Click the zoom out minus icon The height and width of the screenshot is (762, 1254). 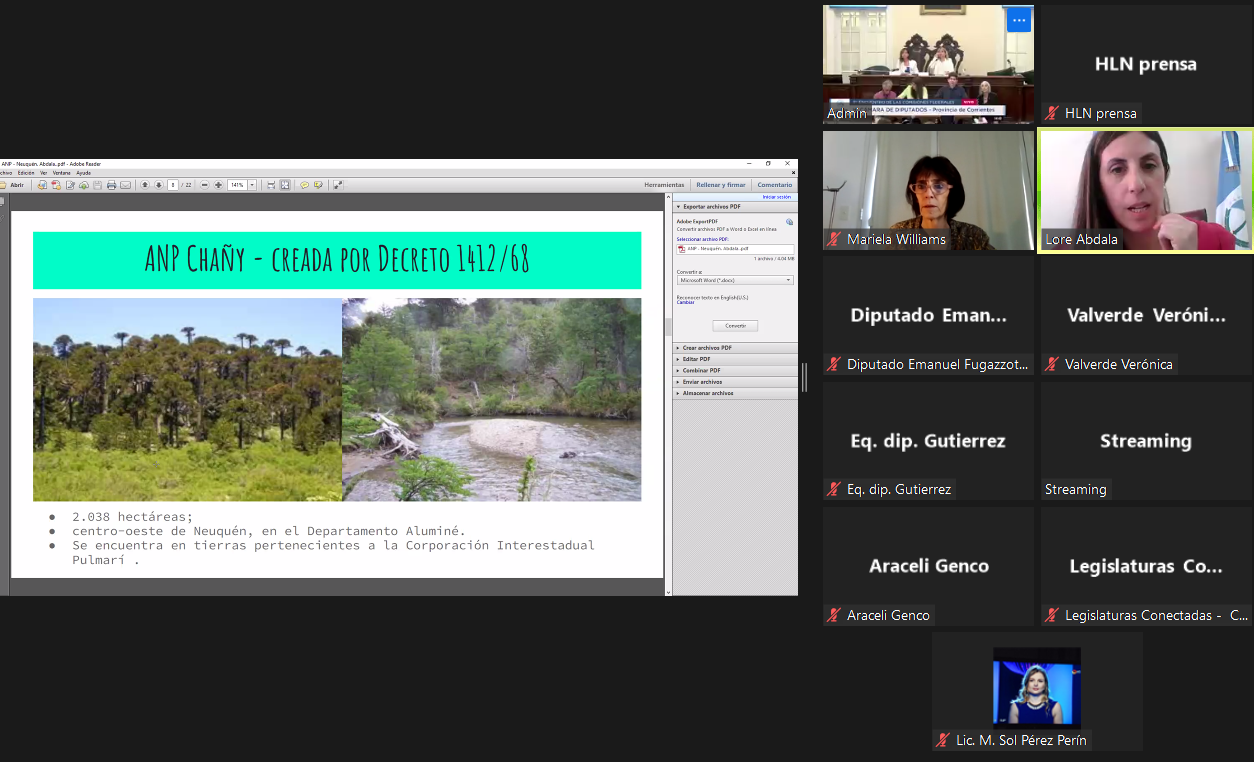pyautogui.click(x=205, y=185)
